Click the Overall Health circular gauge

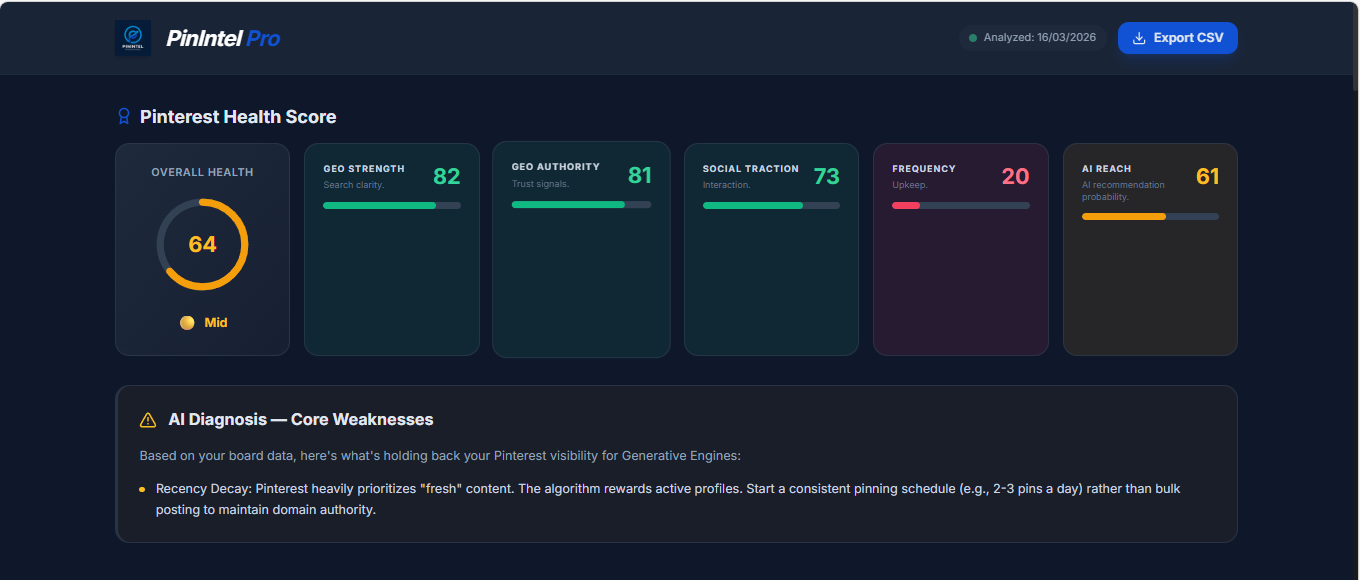202,244
